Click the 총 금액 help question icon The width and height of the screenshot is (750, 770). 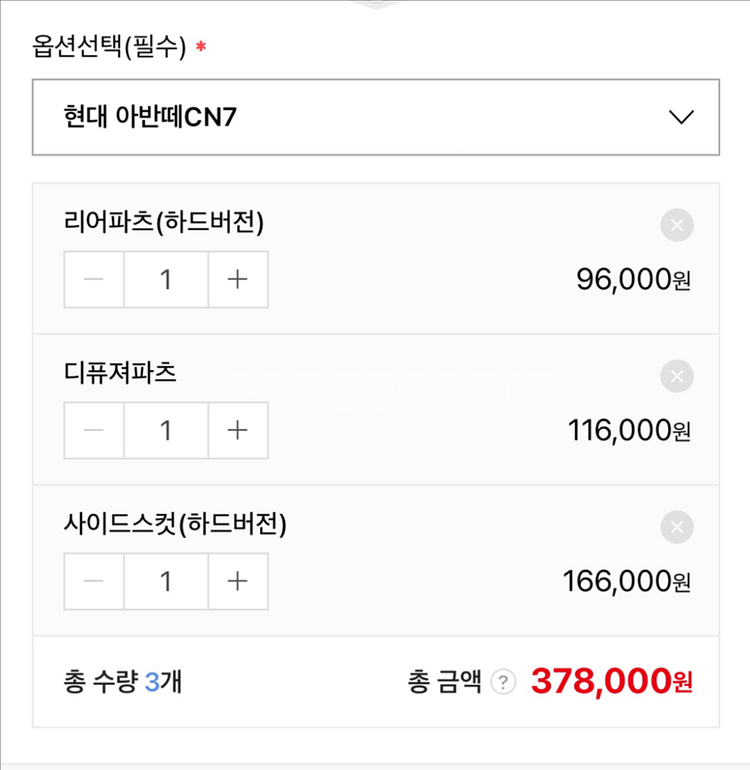point(505,683)
